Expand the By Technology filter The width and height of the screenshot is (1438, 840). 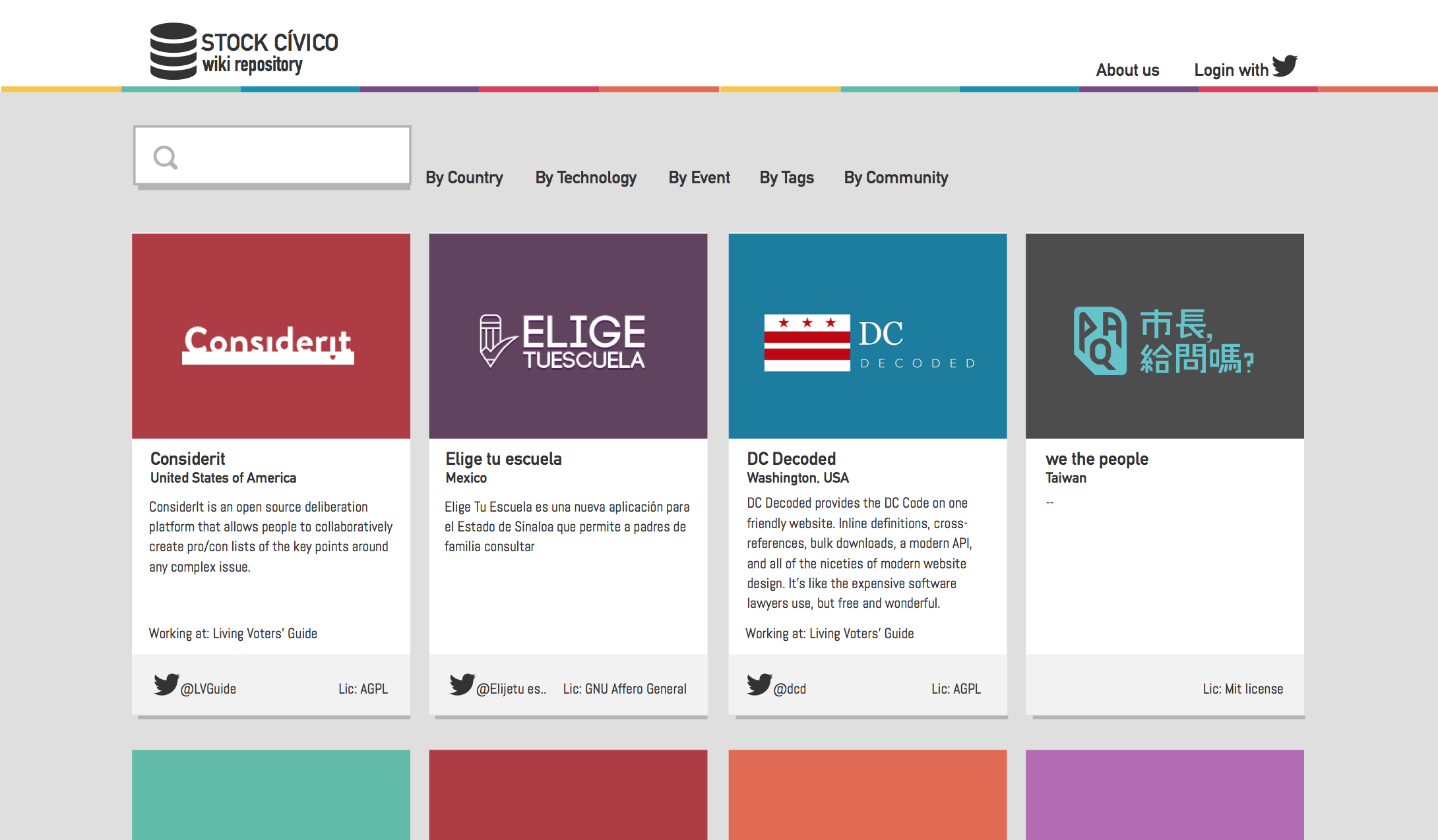(x=586, y=177)
